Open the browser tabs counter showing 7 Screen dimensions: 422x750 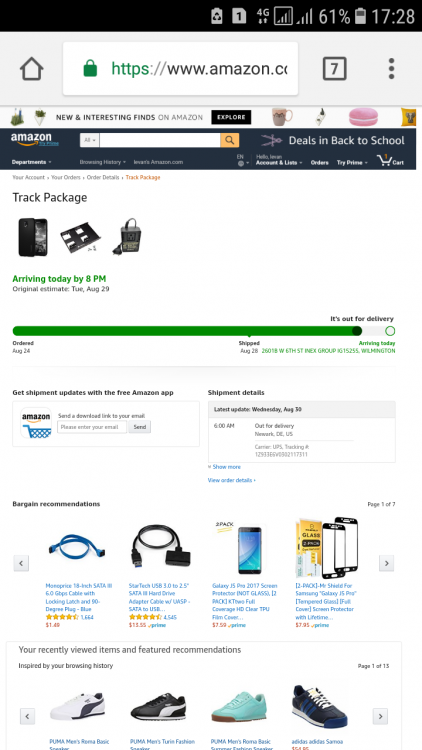tap(334, 69)
